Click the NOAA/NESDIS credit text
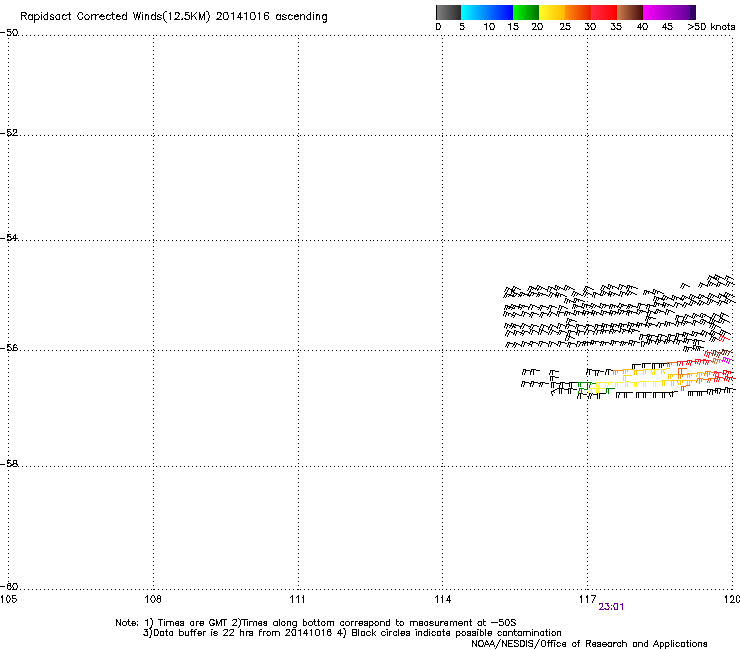740x650 pixels. [x=589, y=644]
